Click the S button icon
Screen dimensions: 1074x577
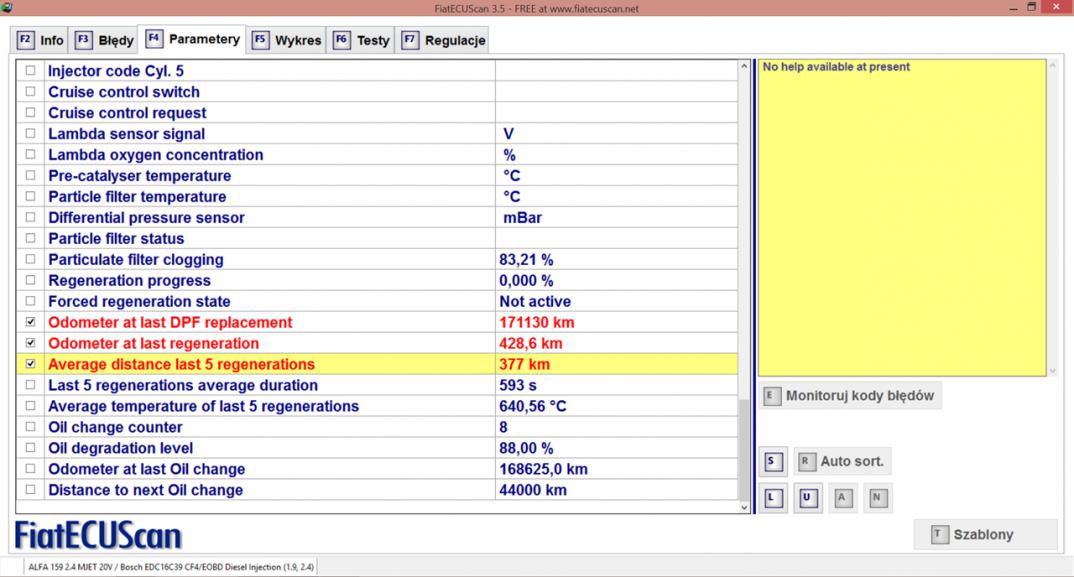[x=772, y=462]
